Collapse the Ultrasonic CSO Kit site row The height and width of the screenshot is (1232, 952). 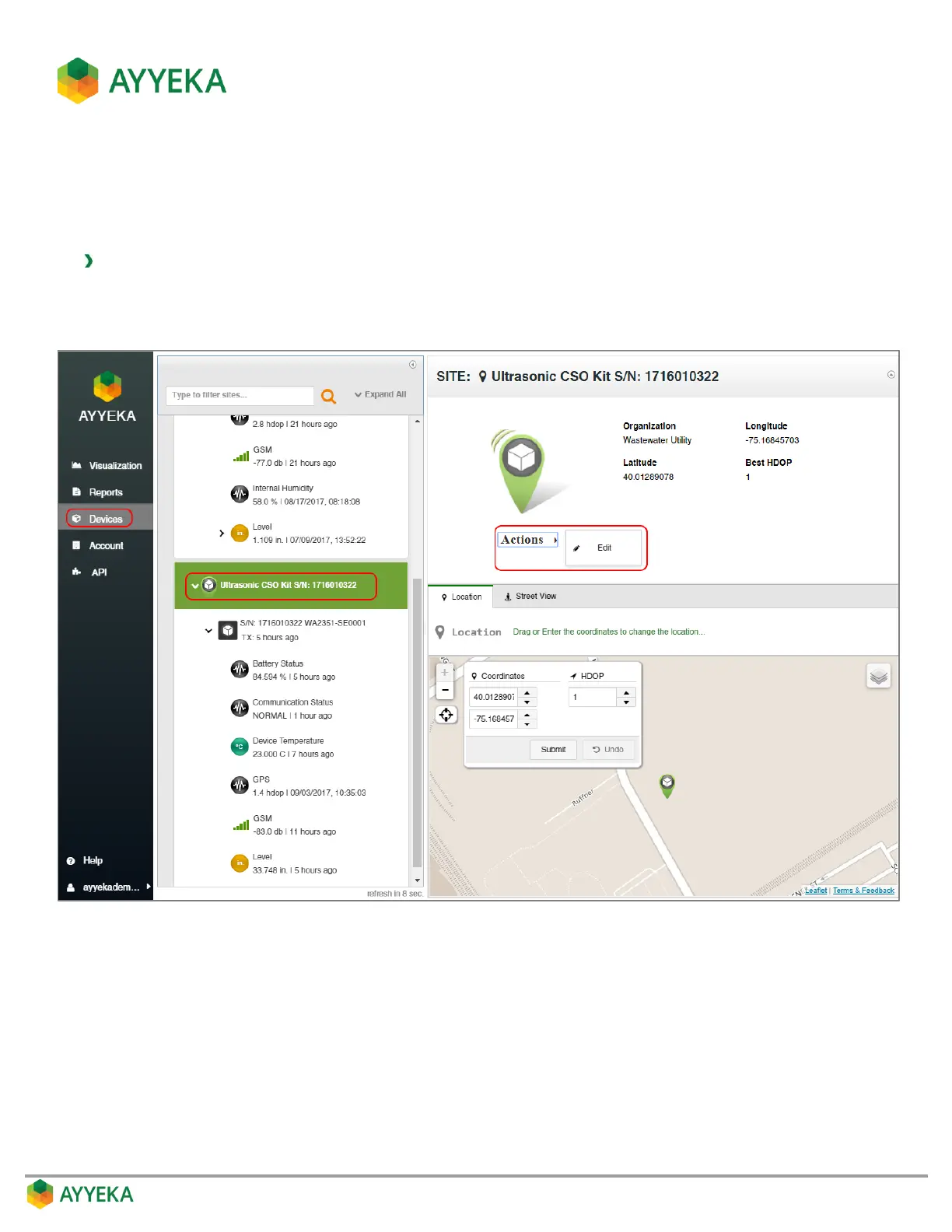[195, 586]
